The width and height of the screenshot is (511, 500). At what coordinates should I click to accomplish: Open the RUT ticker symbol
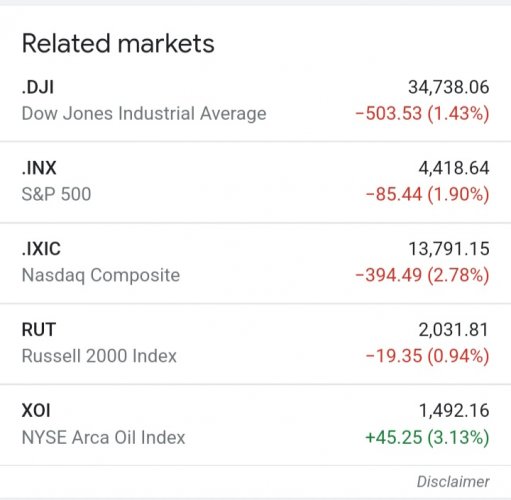pos(39,330)
